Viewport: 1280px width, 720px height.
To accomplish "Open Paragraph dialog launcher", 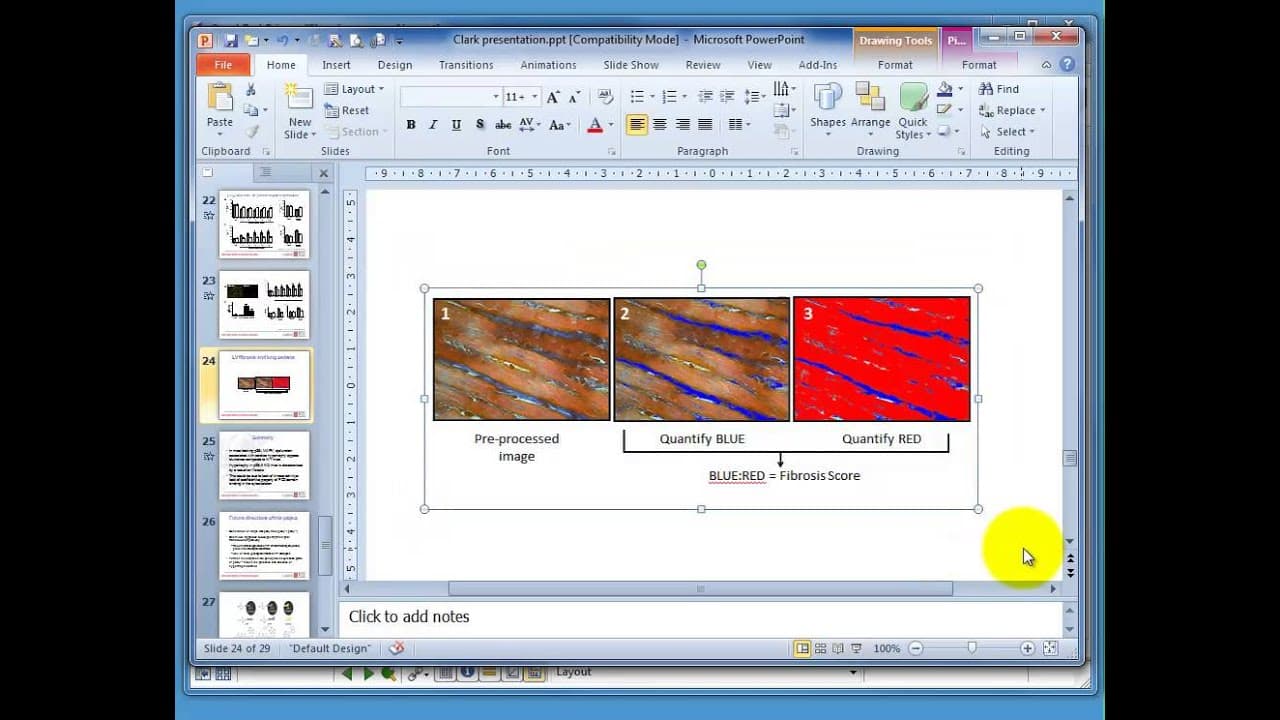I will coord(795,152).
